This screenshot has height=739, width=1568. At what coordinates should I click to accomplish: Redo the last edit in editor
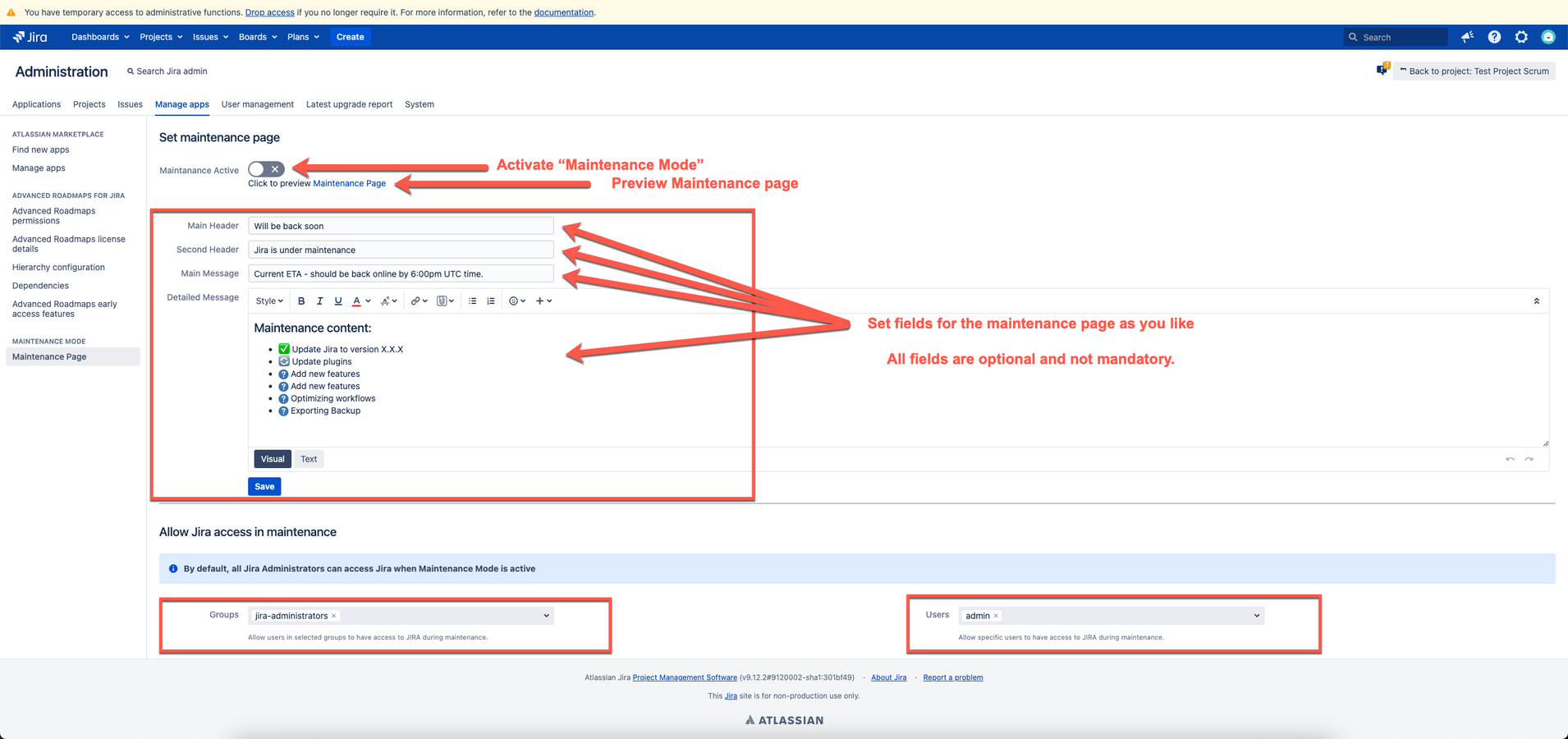pyautogui.click(x=1529, y=459)
